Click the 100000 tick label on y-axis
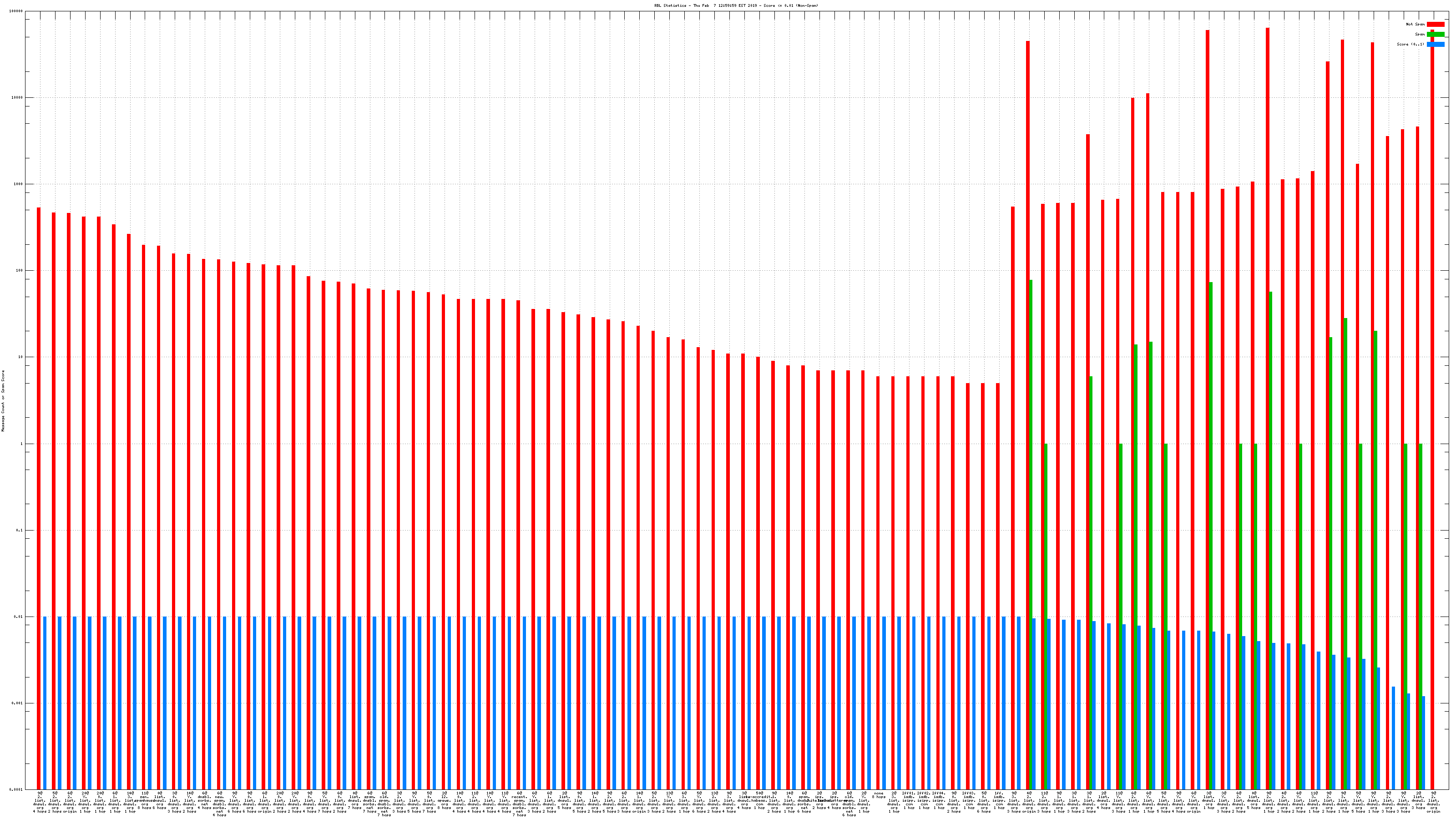1456x819 pixels. (16, 11)
